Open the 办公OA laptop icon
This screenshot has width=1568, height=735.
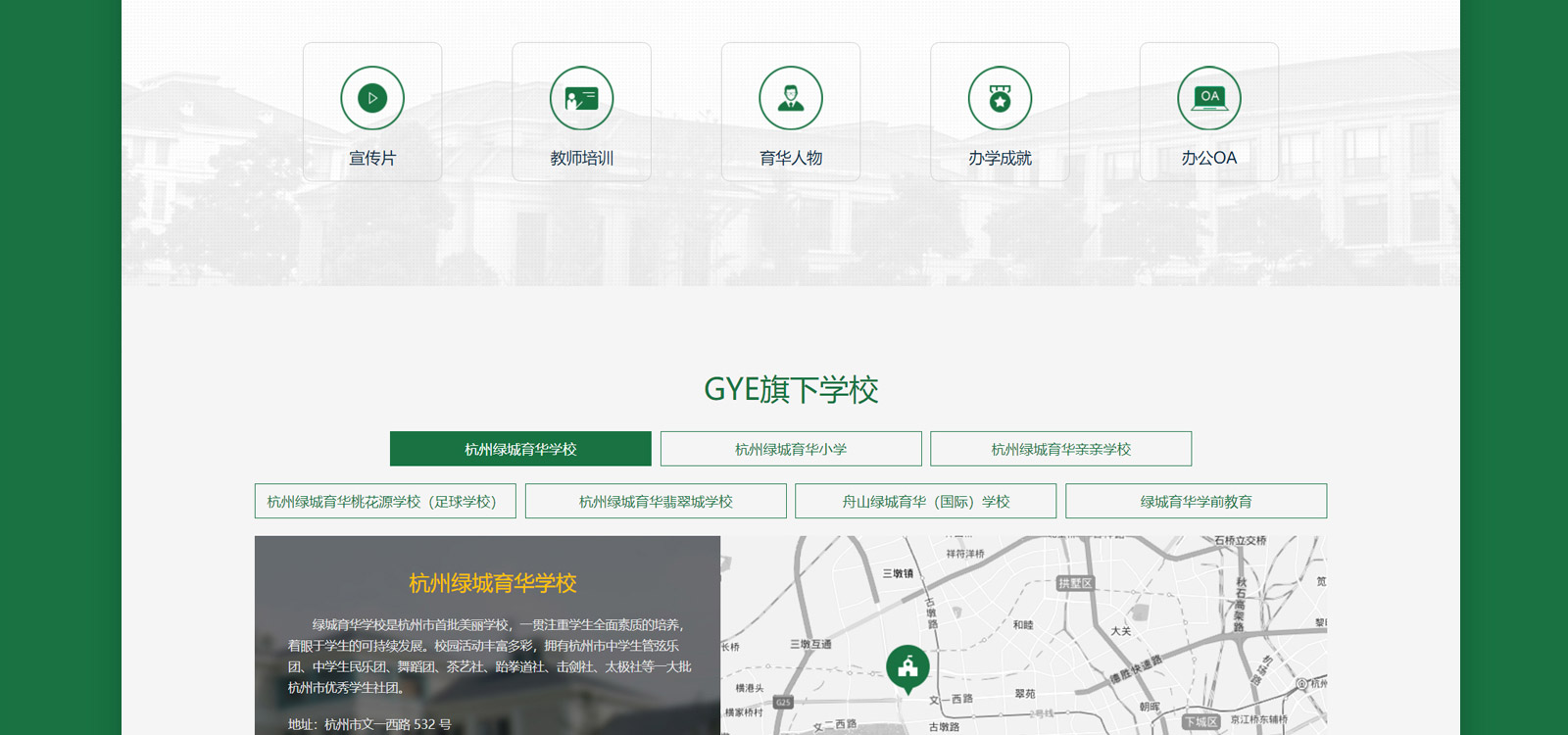tap(1209, 98)
